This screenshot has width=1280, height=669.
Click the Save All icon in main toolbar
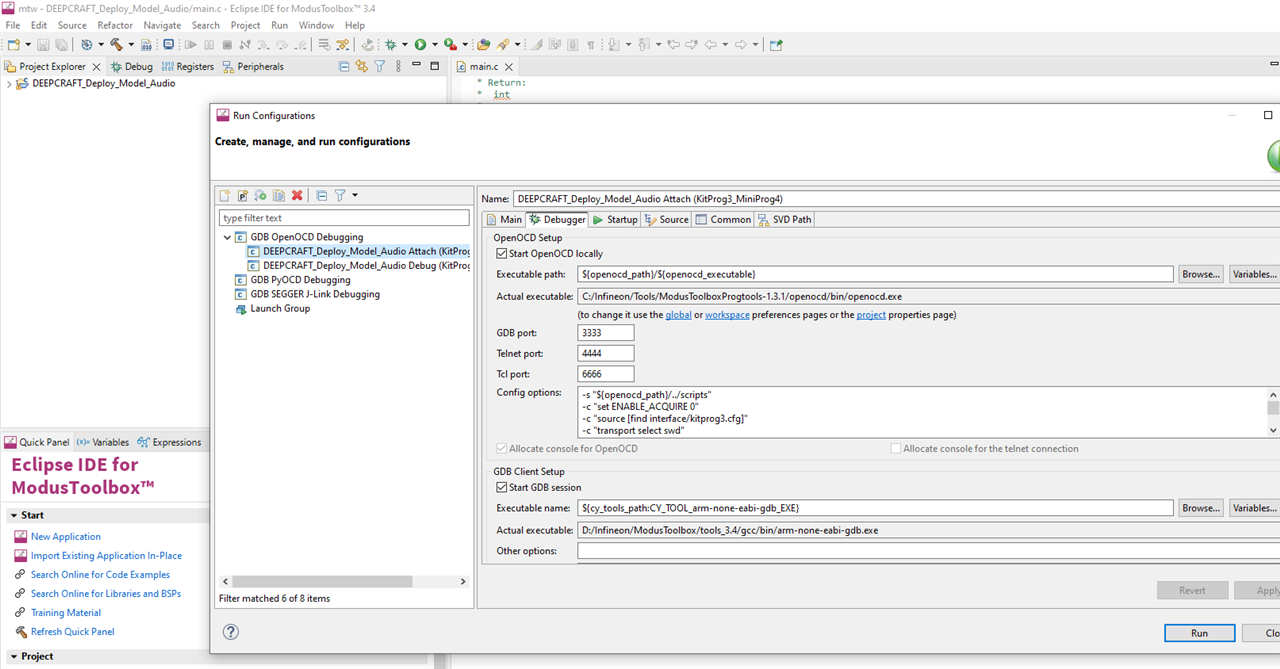[61, 44]
